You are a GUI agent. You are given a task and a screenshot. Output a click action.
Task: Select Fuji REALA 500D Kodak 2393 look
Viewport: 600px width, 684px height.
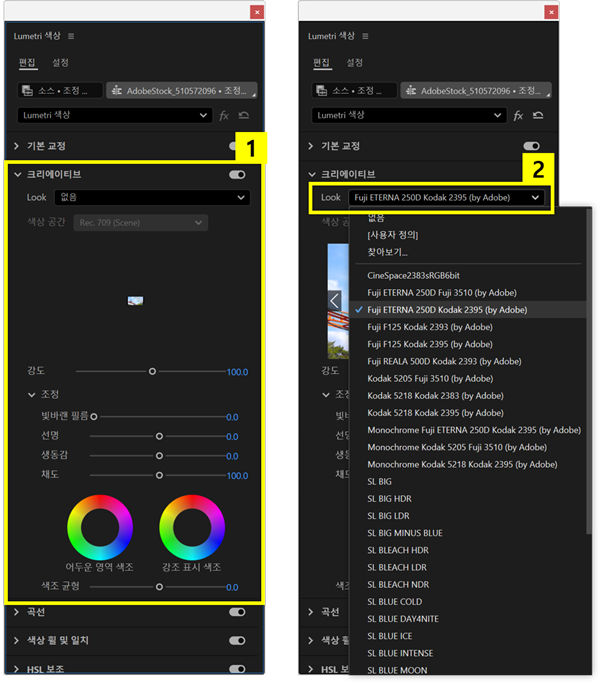[x=444, y=361]
